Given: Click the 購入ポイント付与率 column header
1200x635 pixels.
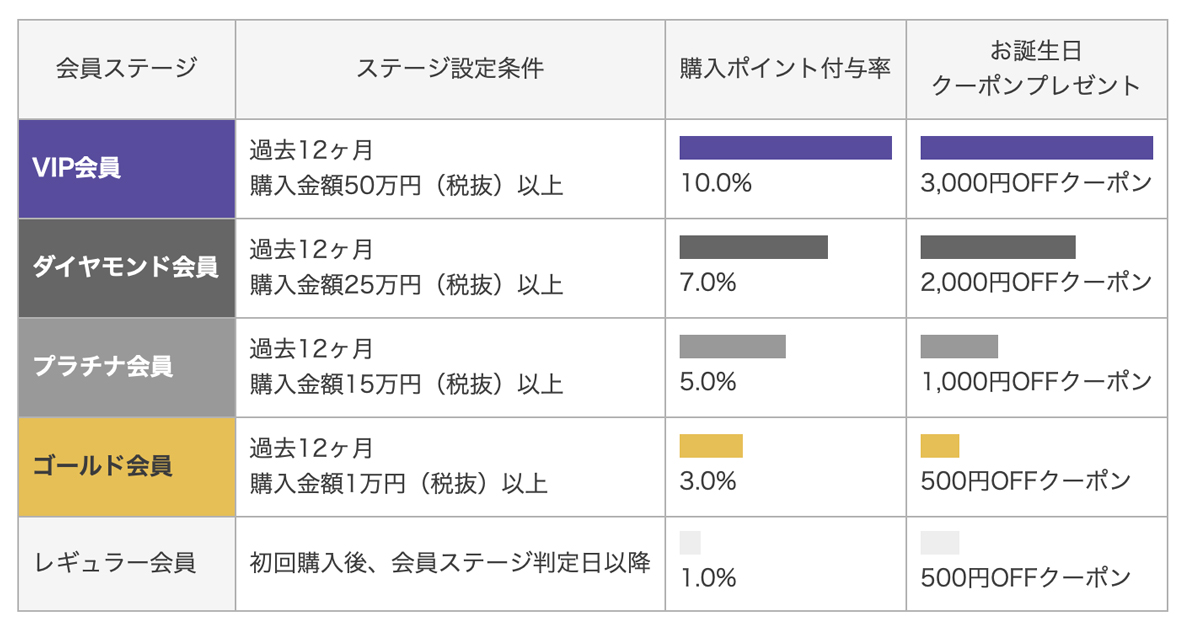Looking at the screenshot, I should 785,69.
